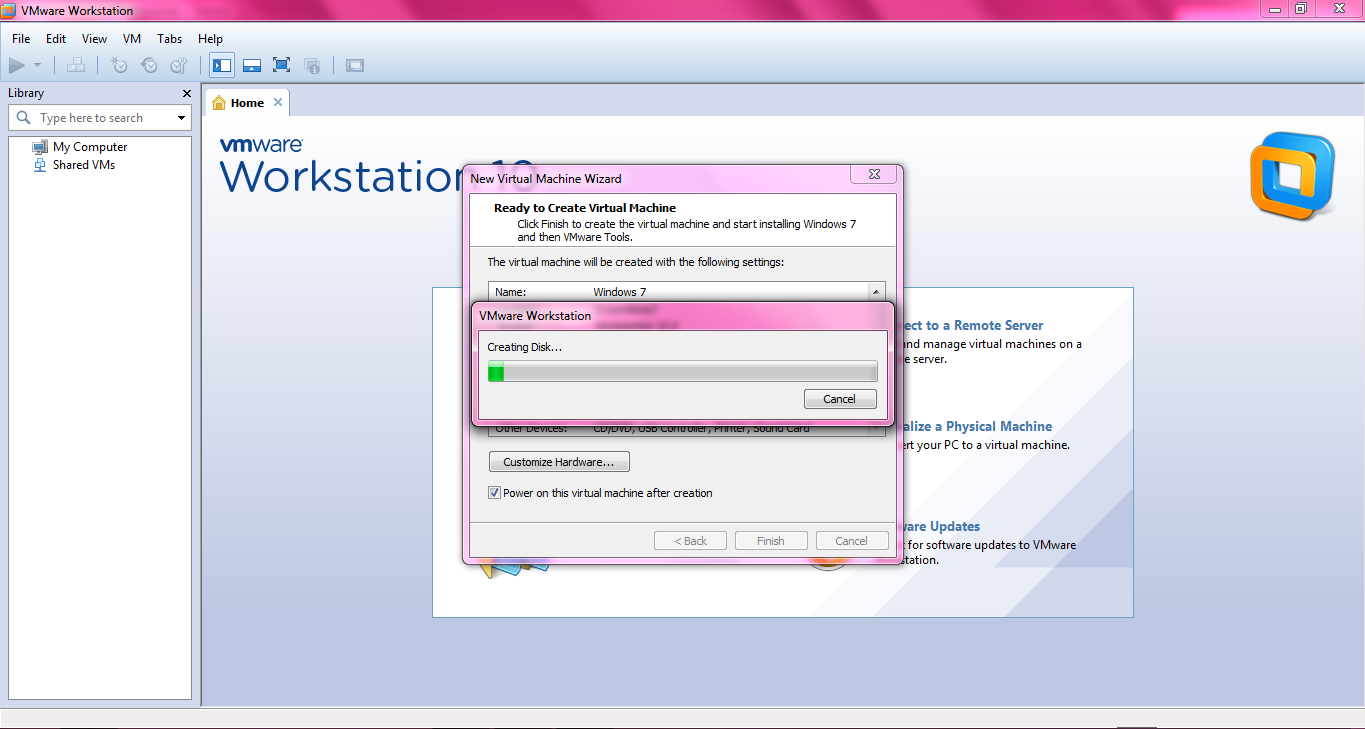Image resolution: width=1365 pixels, height=729 pixels.
Task: Open the Snapshot Manager wrench-clock icon
Action: tap(179, 65)
